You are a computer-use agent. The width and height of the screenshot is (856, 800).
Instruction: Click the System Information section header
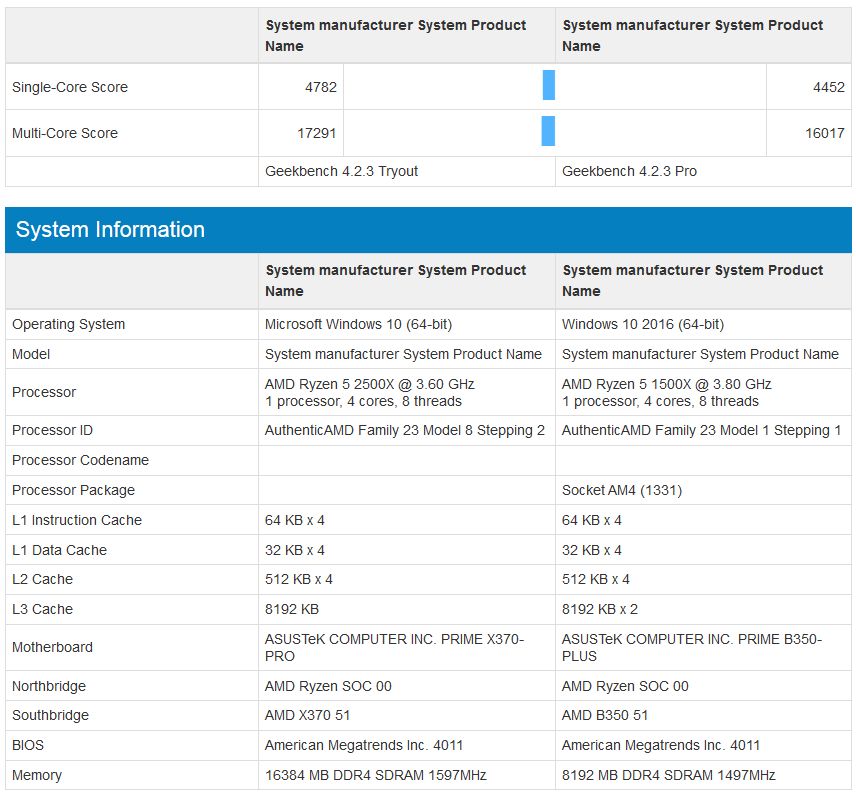(x=428, y=230)
